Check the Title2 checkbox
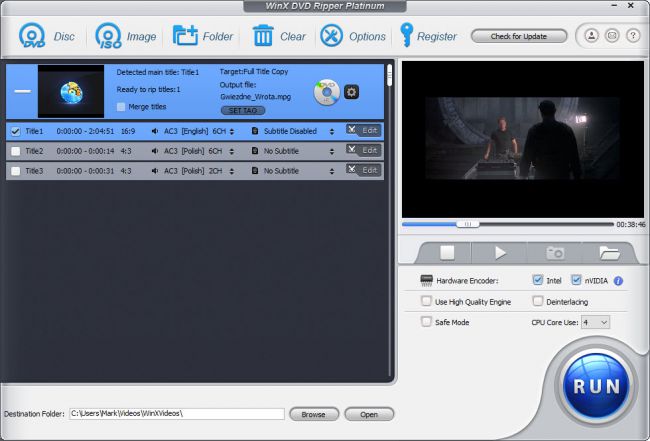Viewport: 650px width, 441px height. (x=15, y=151)
